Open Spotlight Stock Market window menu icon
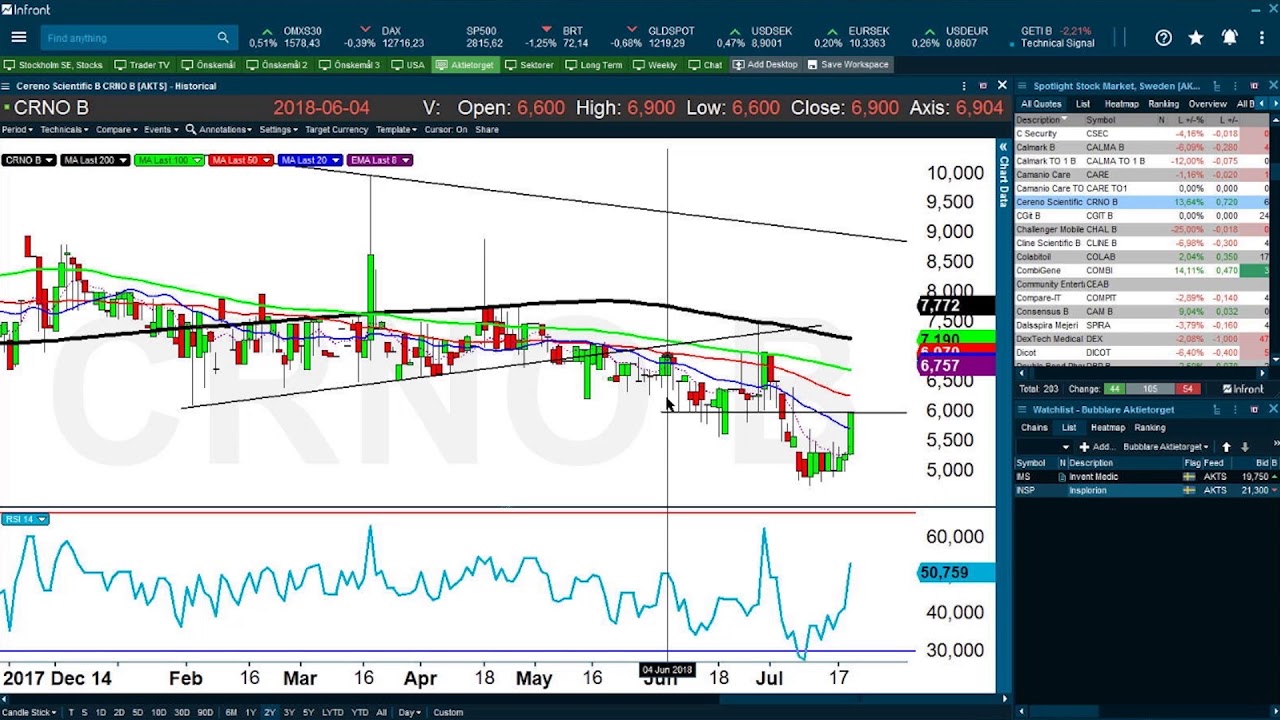 [1023, 86]
